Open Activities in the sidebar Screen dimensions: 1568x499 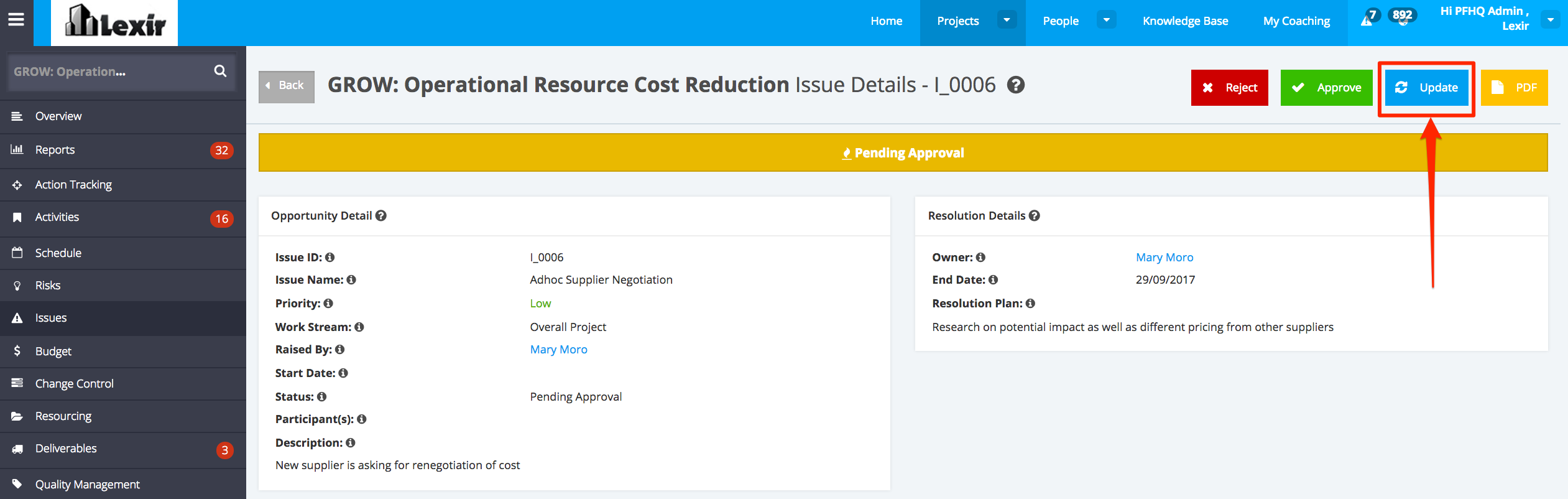coord(123,217)
